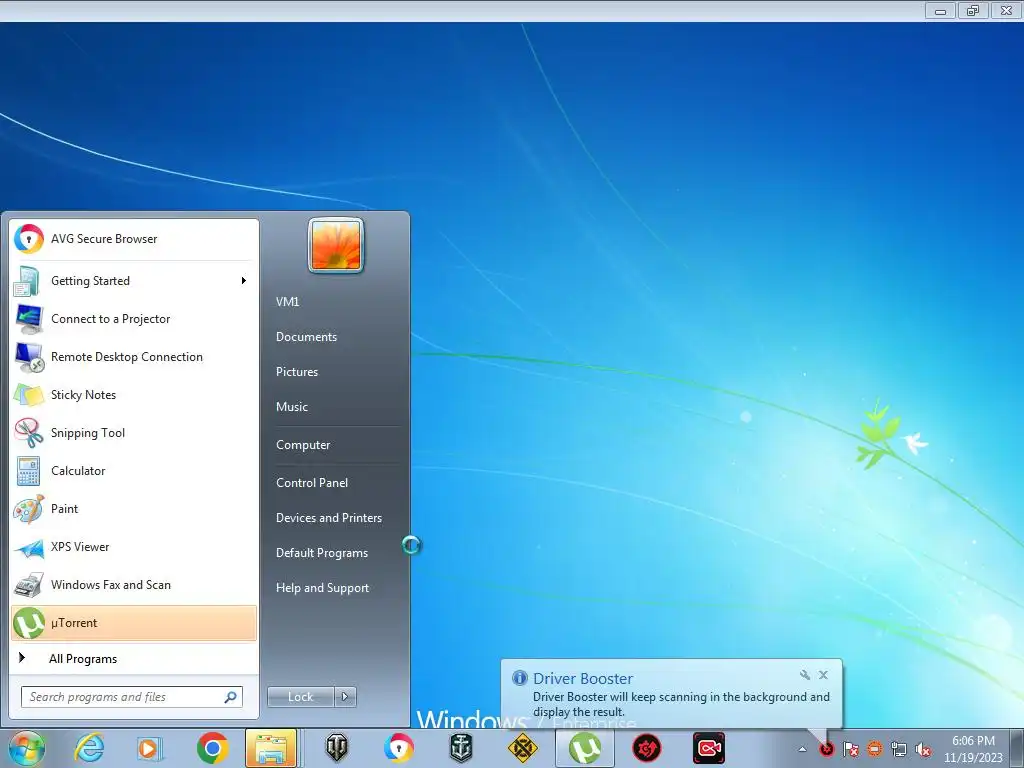
Task: Click the orange circular tray icon
Action: pyautogui.click(x=874, y=749)
